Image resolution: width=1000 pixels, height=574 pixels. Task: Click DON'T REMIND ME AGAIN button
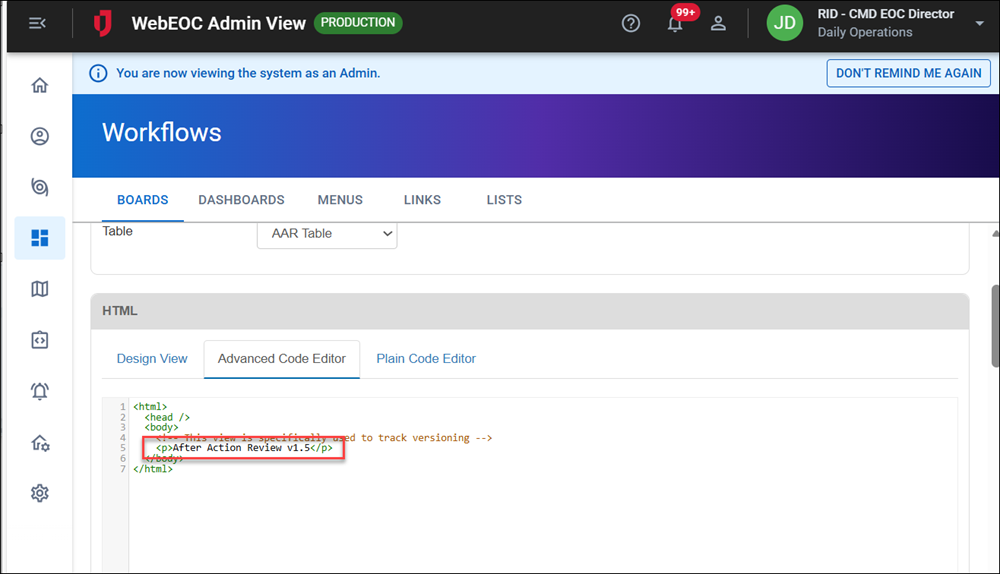click(908, 73)
